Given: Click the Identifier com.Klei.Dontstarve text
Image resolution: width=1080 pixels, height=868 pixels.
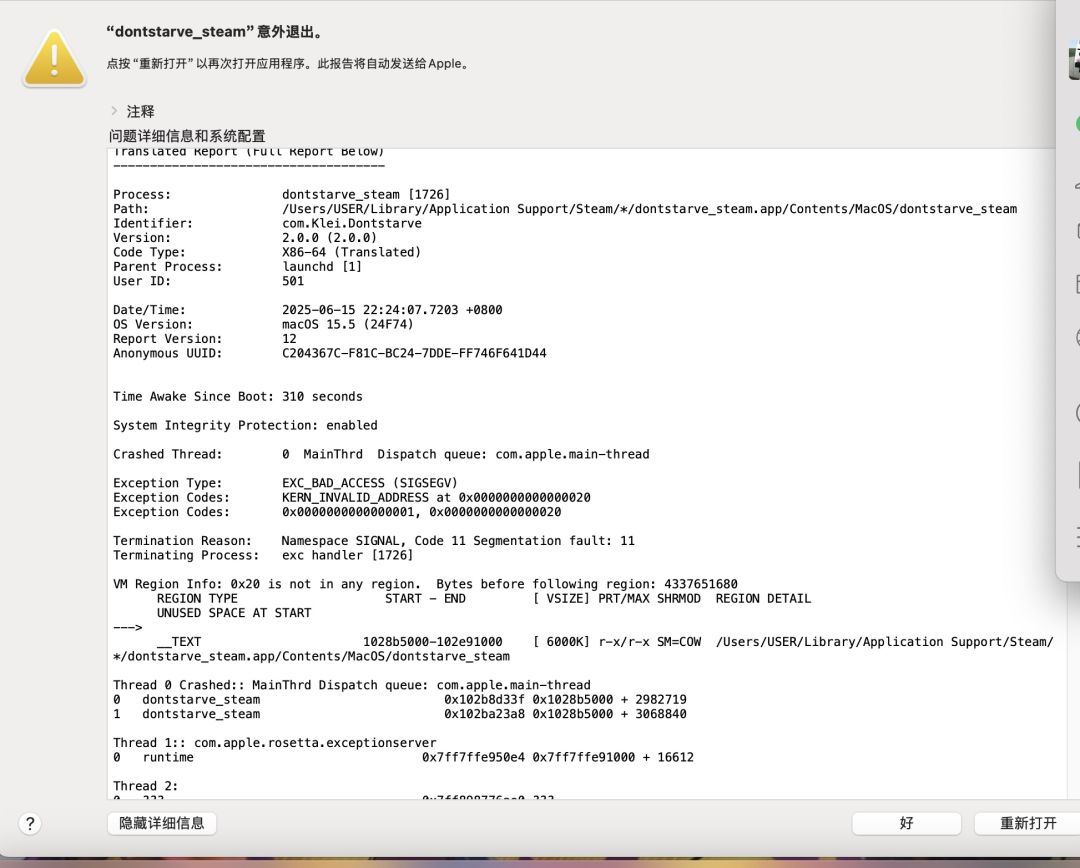Looking at the screenshot, I should point(351,223).
